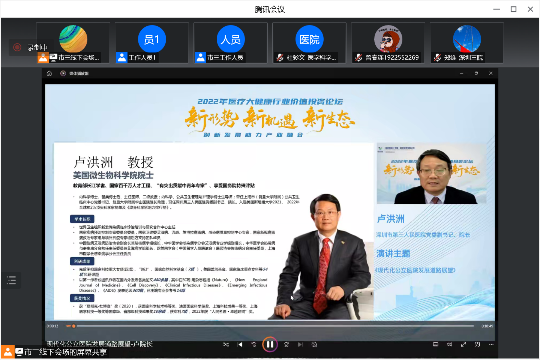The image size is (540, 360).
Task: Select the participant tile labeled 员1
Action: click(x=152, y=42)
